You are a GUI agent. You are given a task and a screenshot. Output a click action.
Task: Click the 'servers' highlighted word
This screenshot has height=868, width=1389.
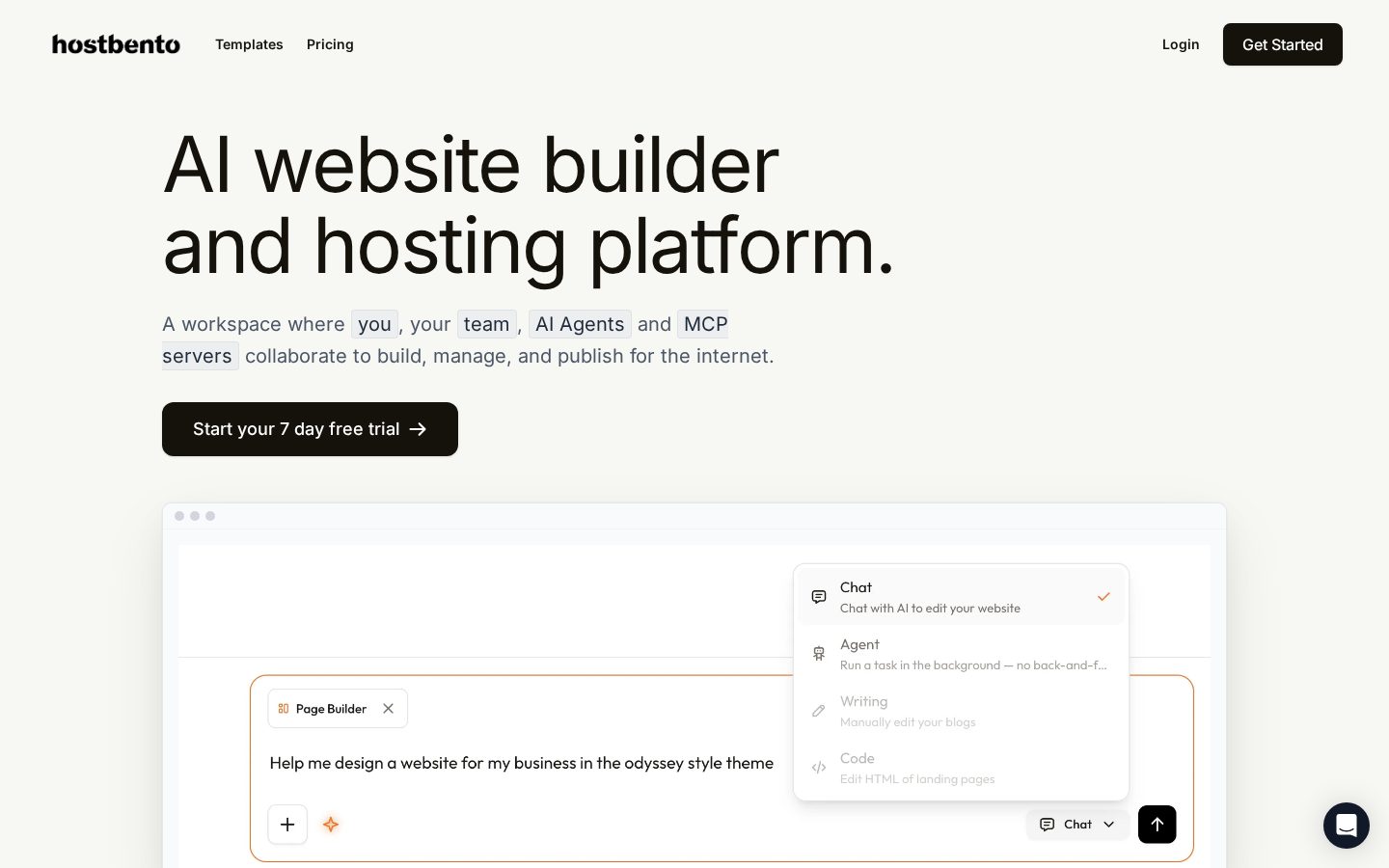click(x=199, y=356)
